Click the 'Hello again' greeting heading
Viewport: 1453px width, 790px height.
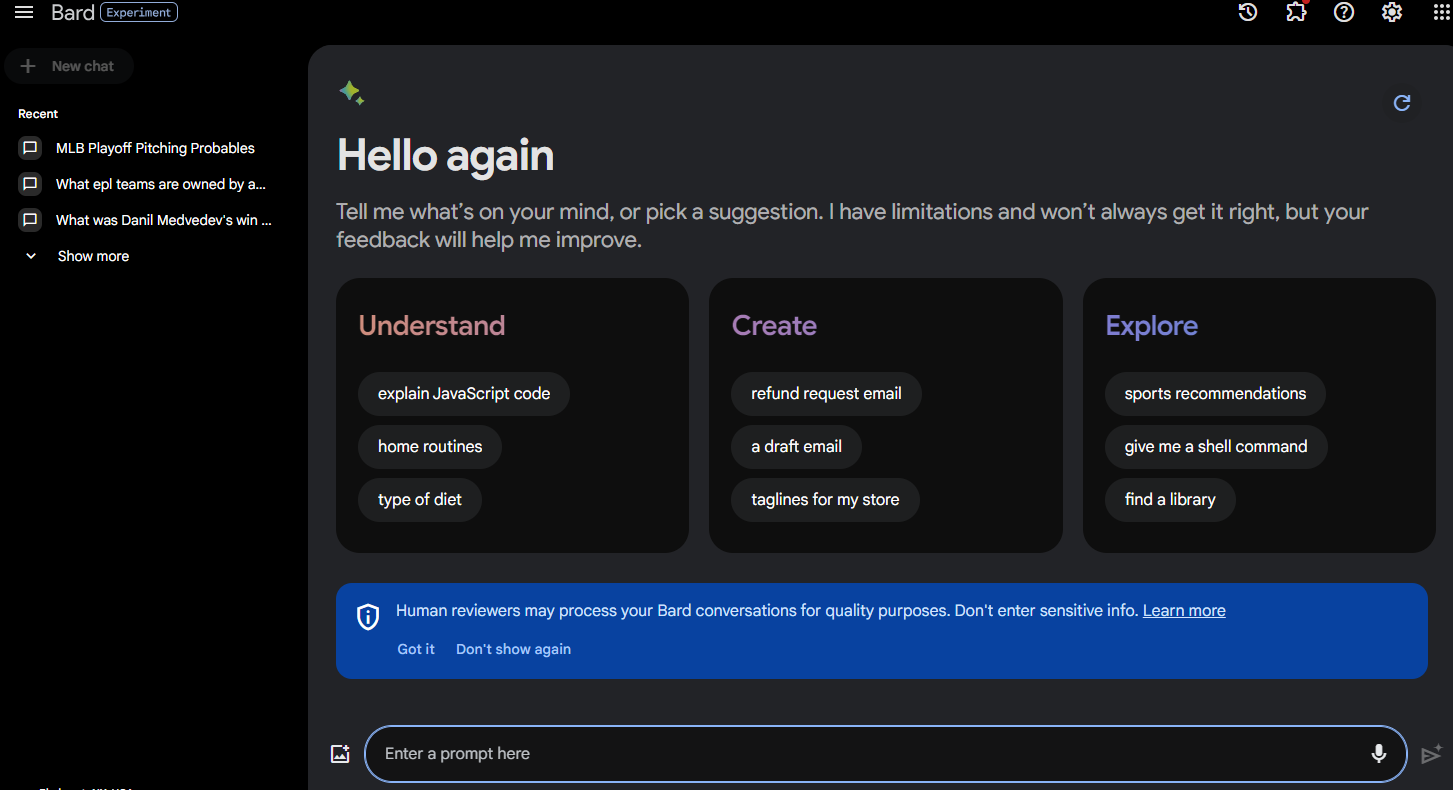[446, 156]
